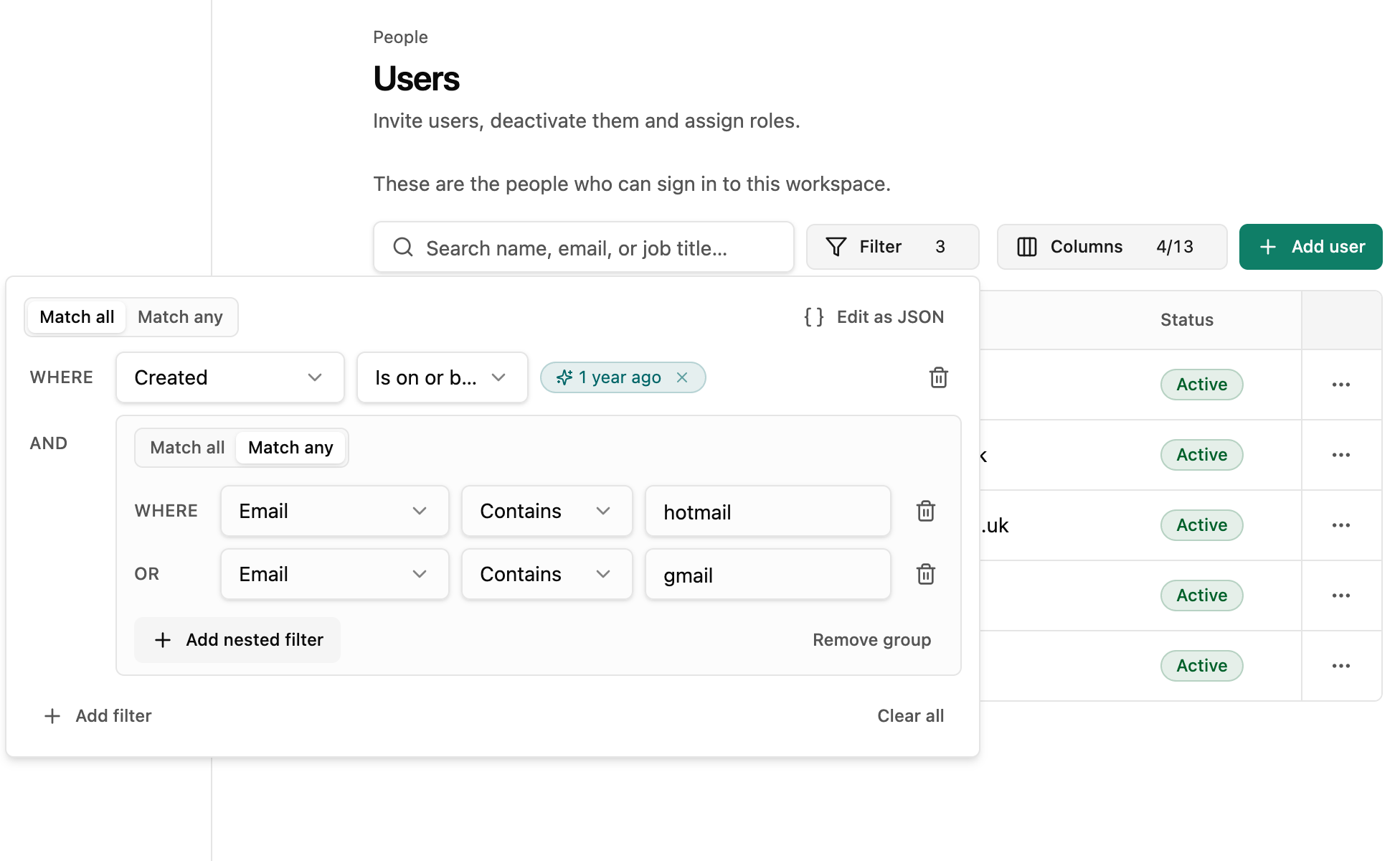Open actions menu for the .uk row
1400x861 pixels.
click(1341, 525)
